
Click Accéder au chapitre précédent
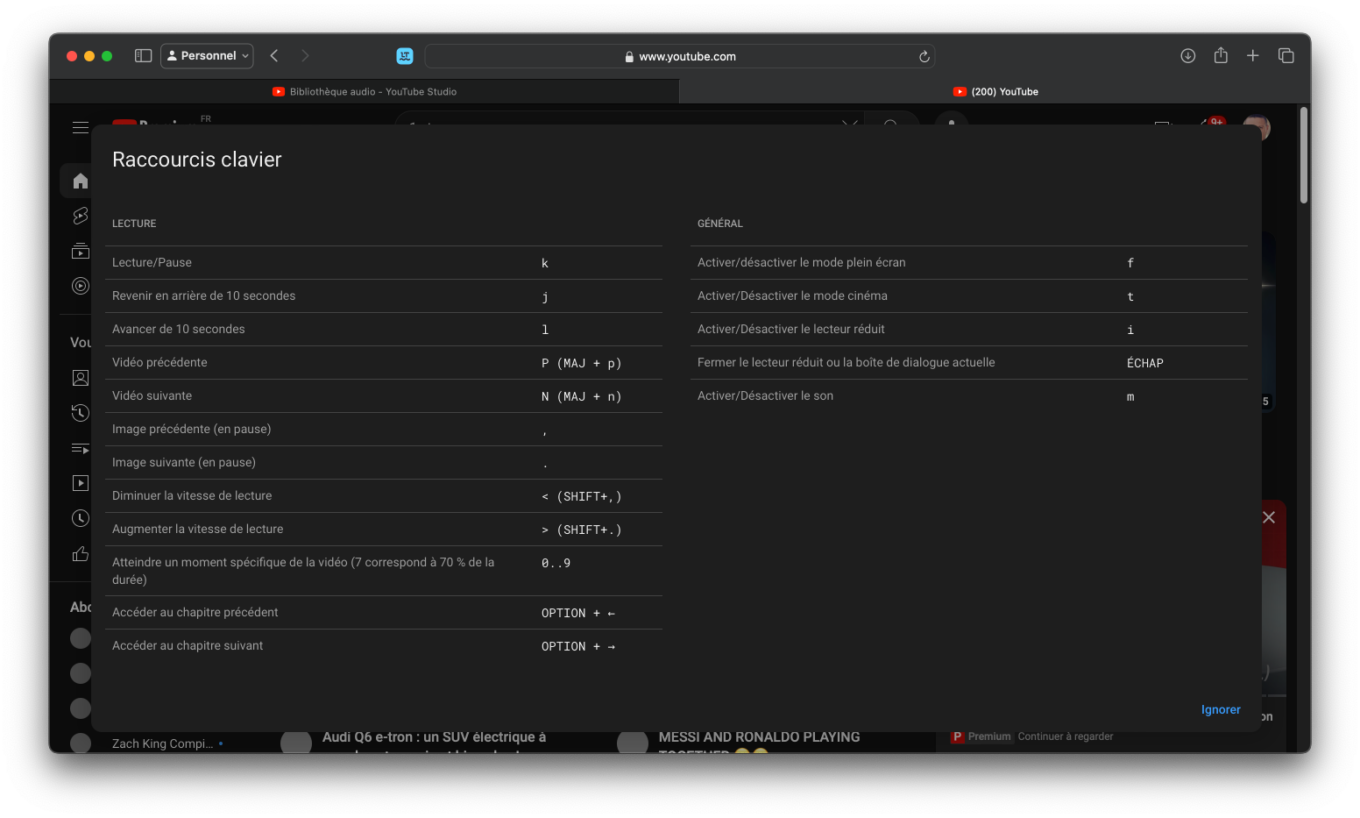point(384,613)
